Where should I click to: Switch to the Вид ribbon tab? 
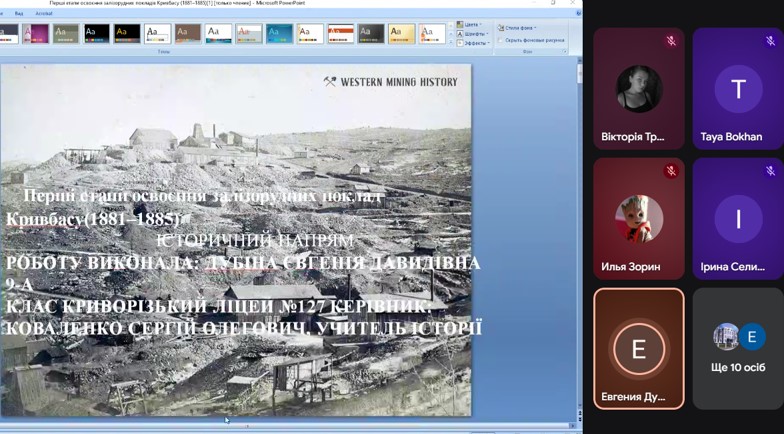coord(19,13)
